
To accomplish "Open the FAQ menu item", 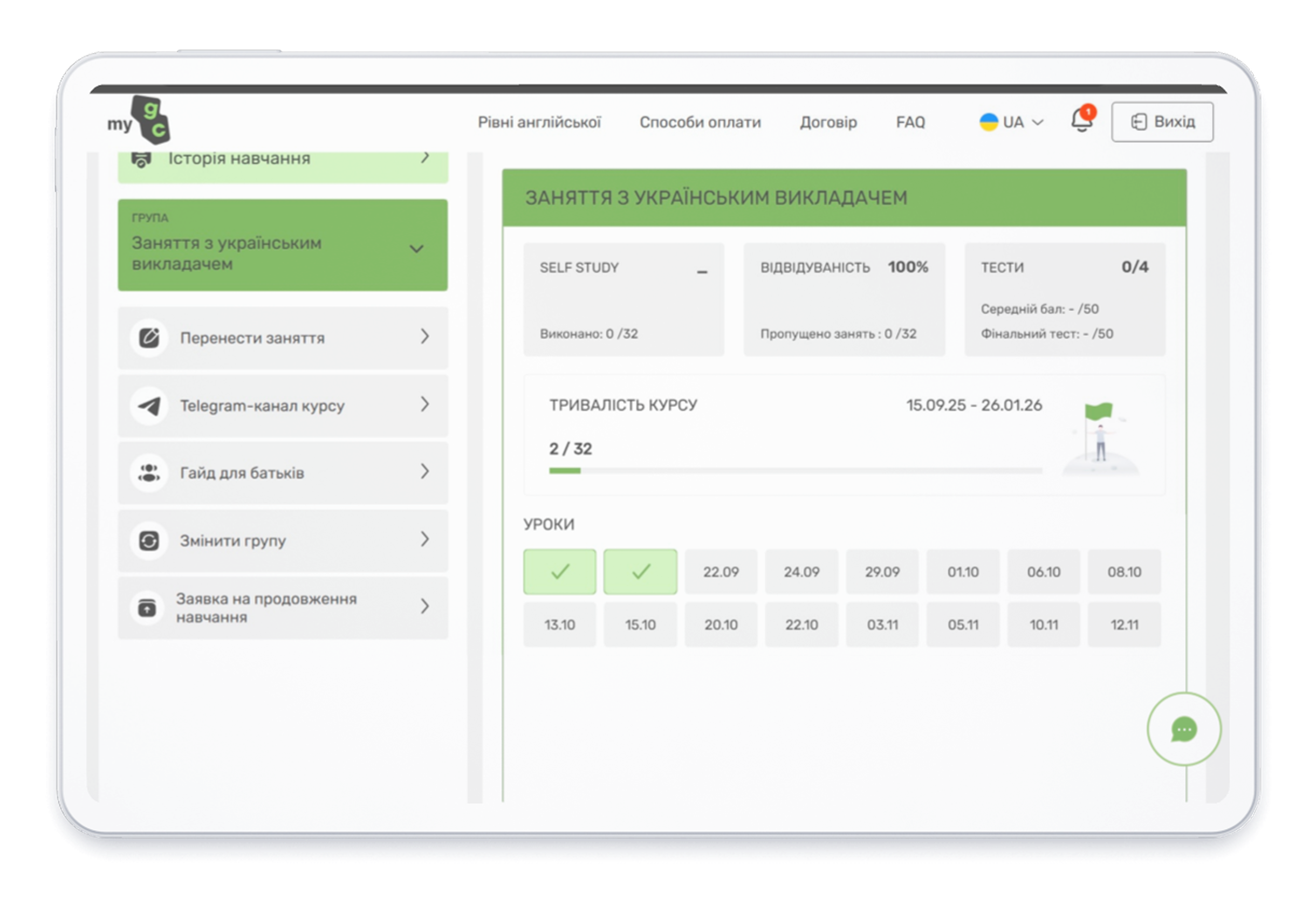I will pos(910,122).
